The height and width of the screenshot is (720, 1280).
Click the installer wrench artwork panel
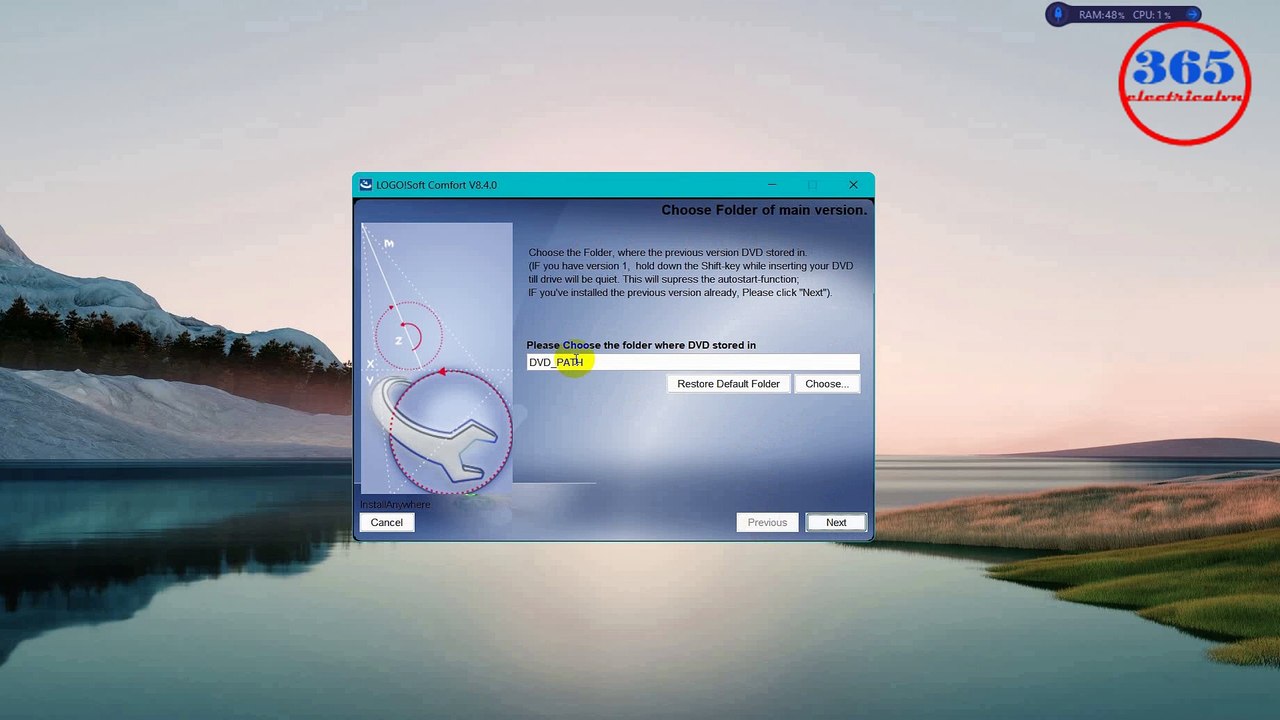pos(436,358)
